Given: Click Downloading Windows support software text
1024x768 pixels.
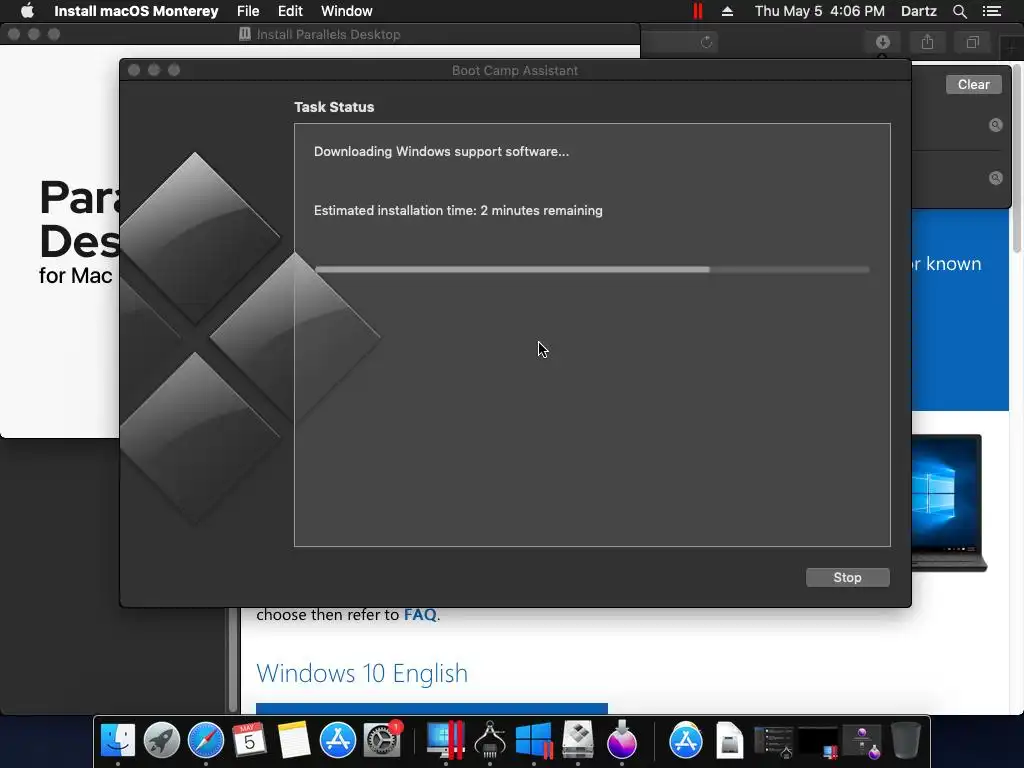Looking at the screenshot, I should [441, 152].
